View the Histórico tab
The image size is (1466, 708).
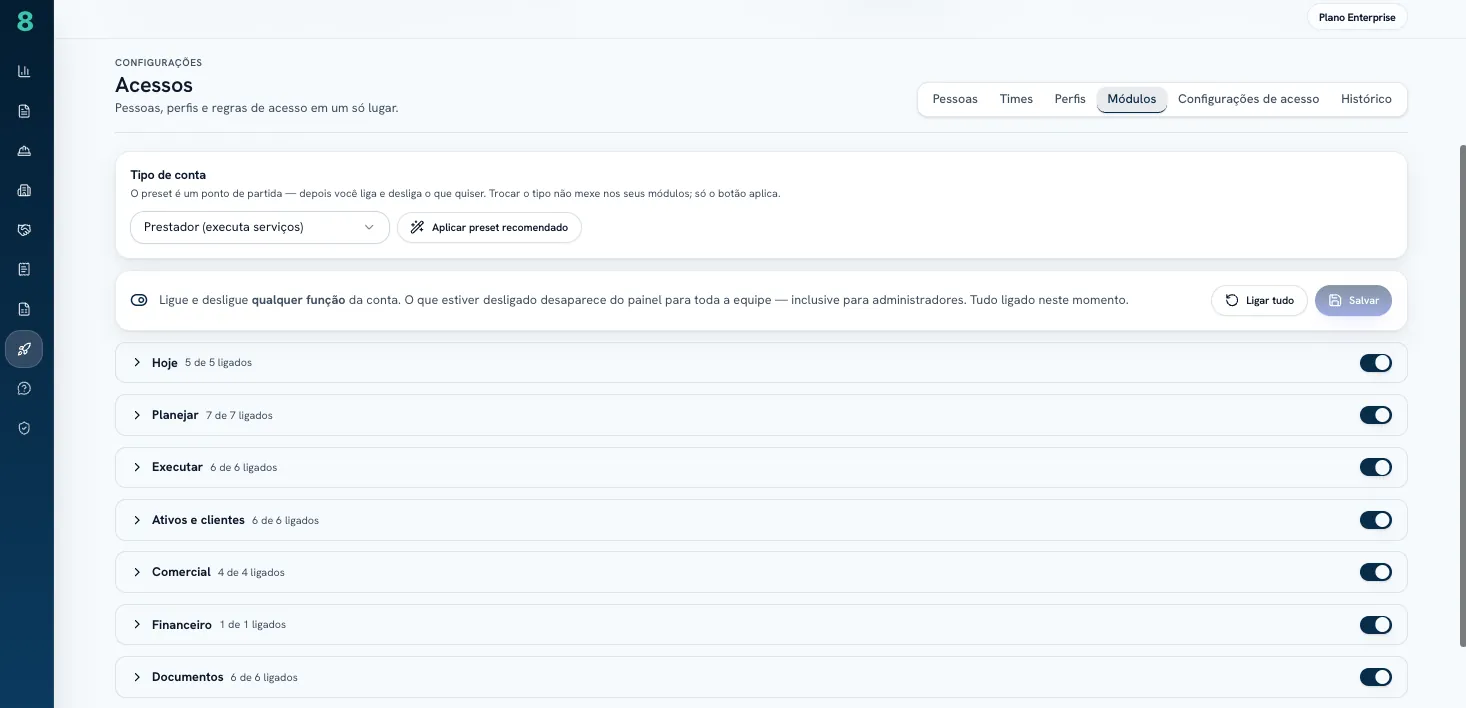(x=1366, y=99)
